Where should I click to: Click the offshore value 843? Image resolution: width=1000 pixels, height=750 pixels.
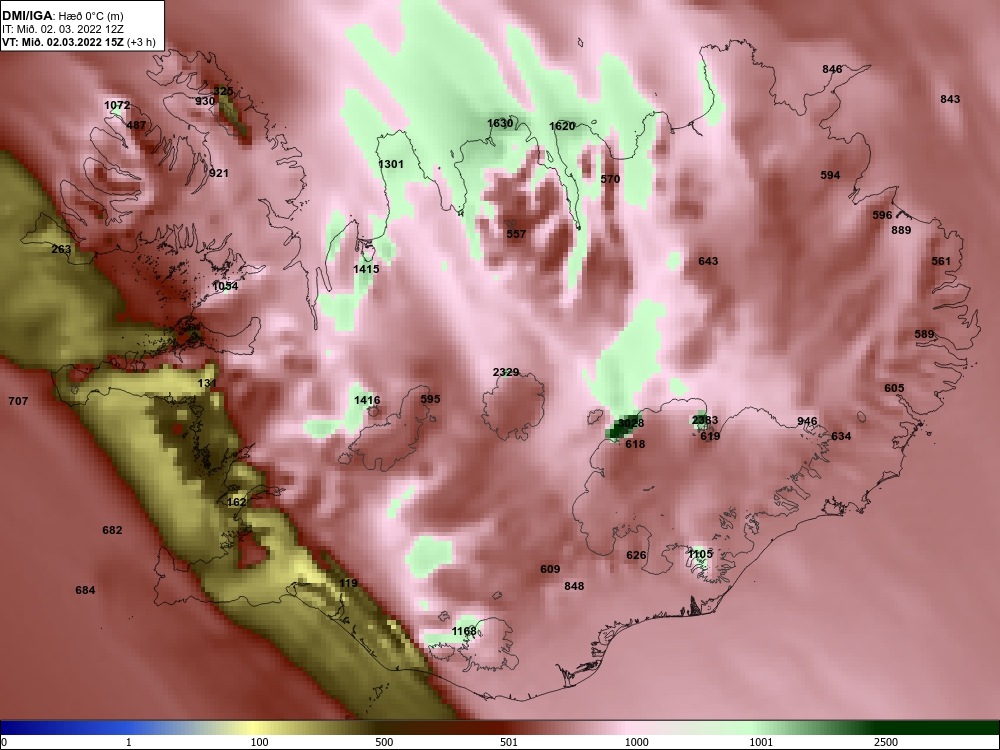pos(950,99)
